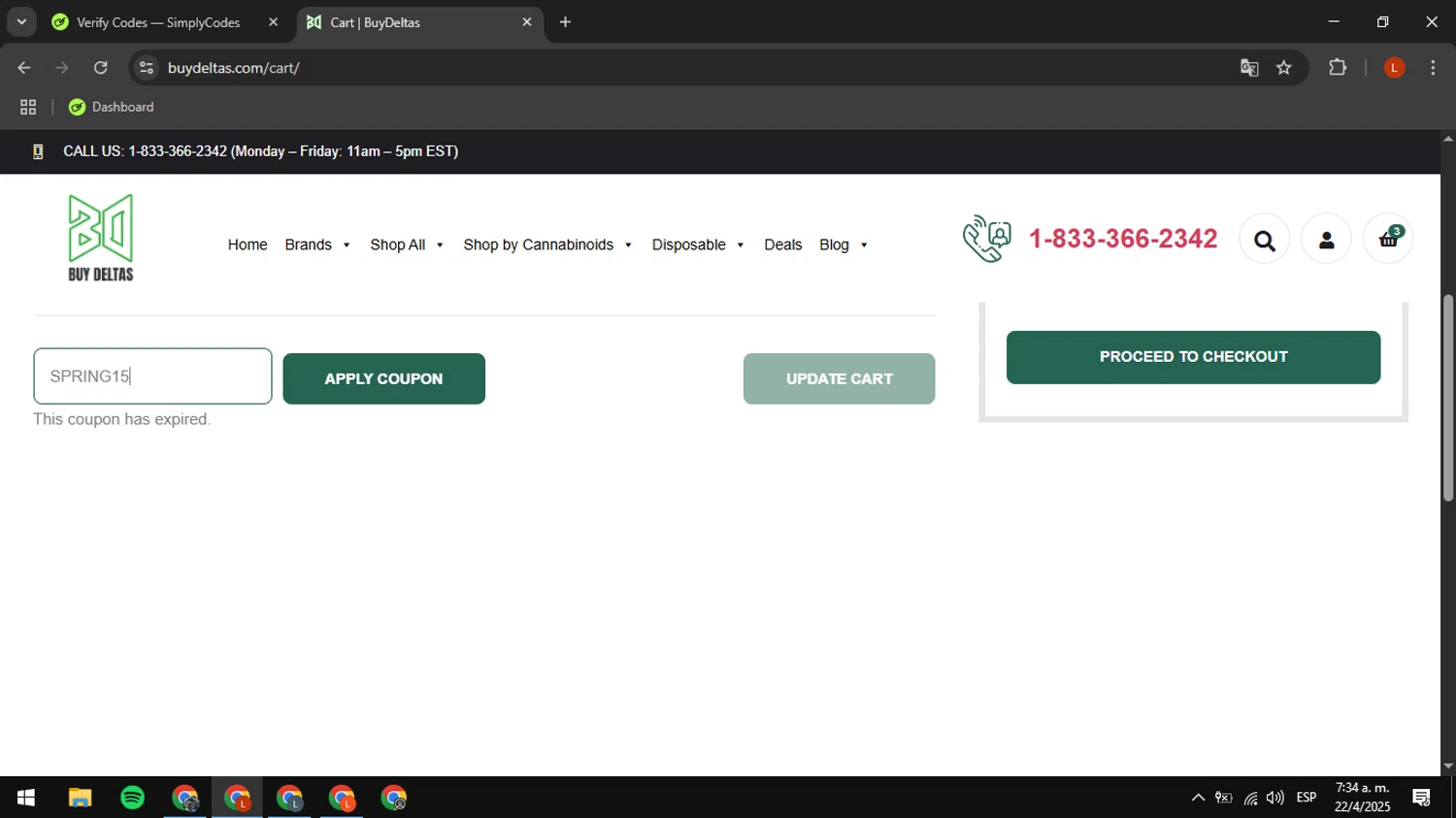Viewport: 1456px width, 818px height.
Task: Switch to the Verify Codes — SimplyCodes tab
Action: click(x=158, y=22)
